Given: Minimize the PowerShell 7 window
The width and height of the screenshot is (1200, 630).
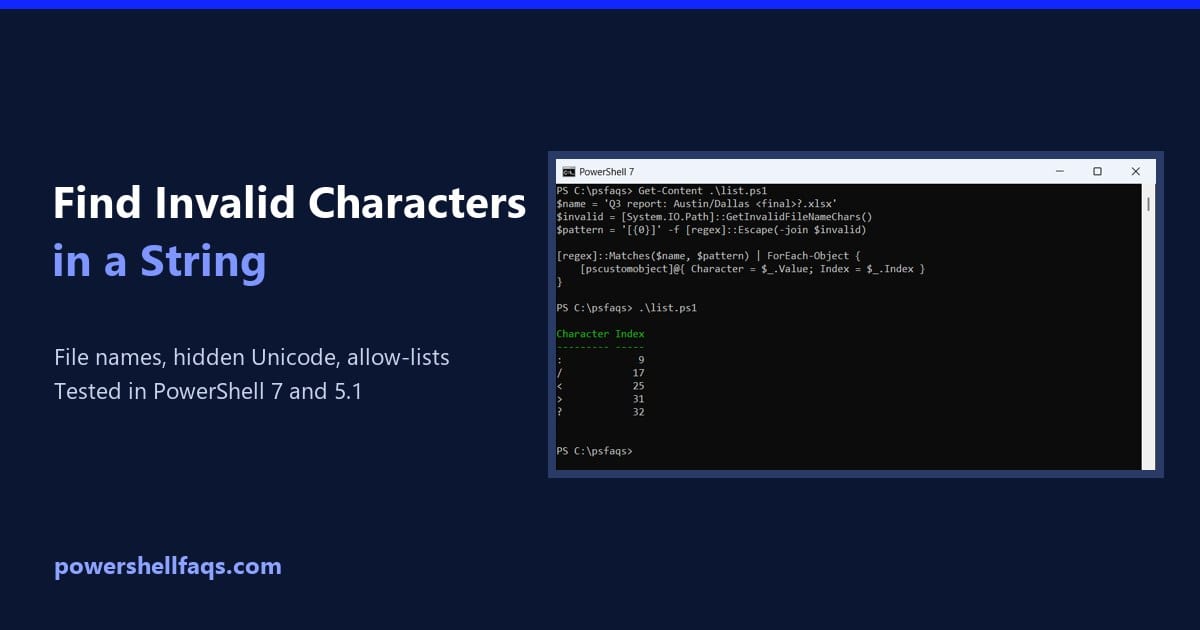Looking at the screenshot, I should pos(1059,172).
